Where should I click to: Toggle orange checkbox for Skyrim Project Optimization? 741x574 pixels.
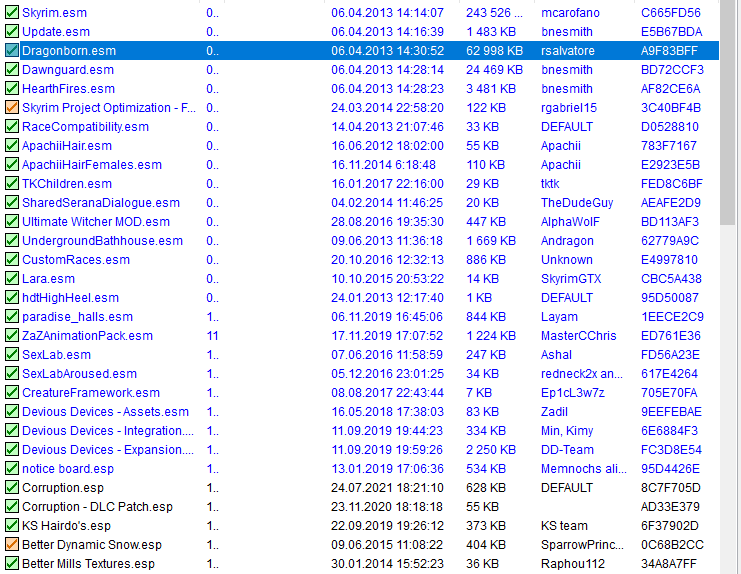tap(12, 108)
